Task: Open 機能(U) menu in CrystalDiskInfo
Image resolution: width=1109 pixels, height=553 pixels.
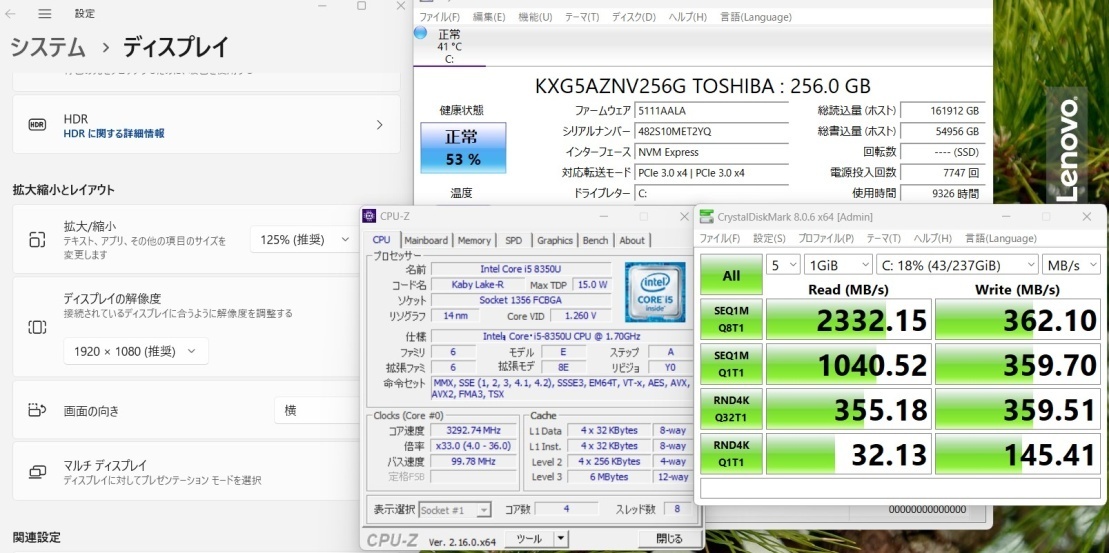Action: coord(535,17)
